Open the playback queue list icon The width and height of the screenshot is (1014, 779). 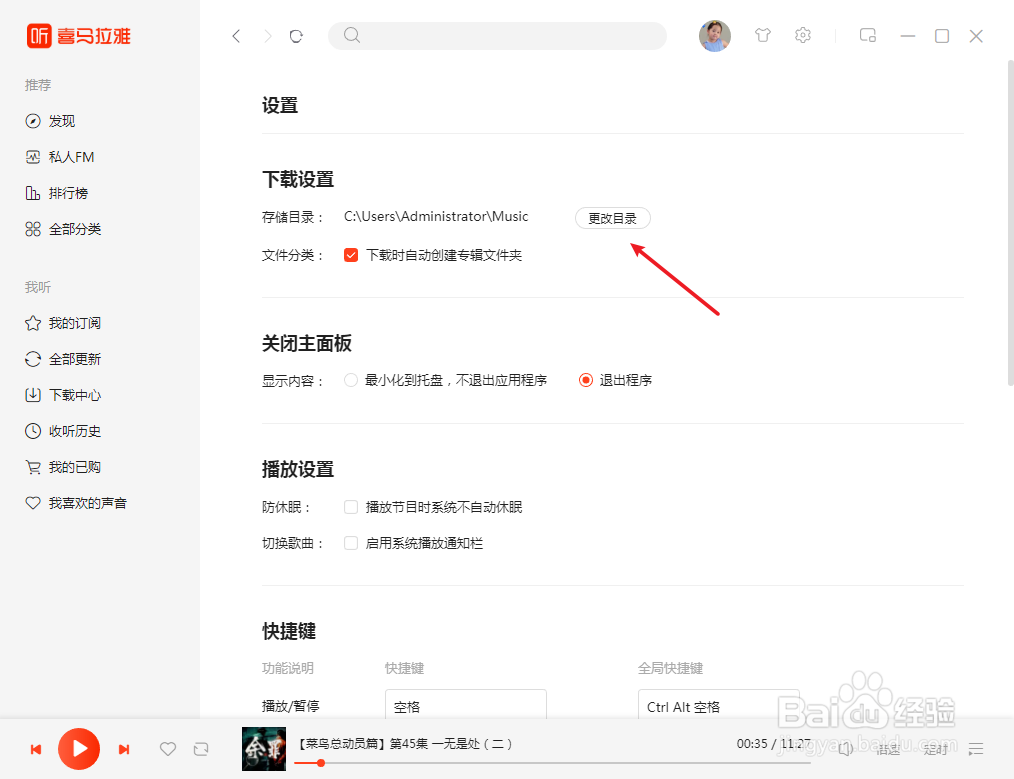975,748
